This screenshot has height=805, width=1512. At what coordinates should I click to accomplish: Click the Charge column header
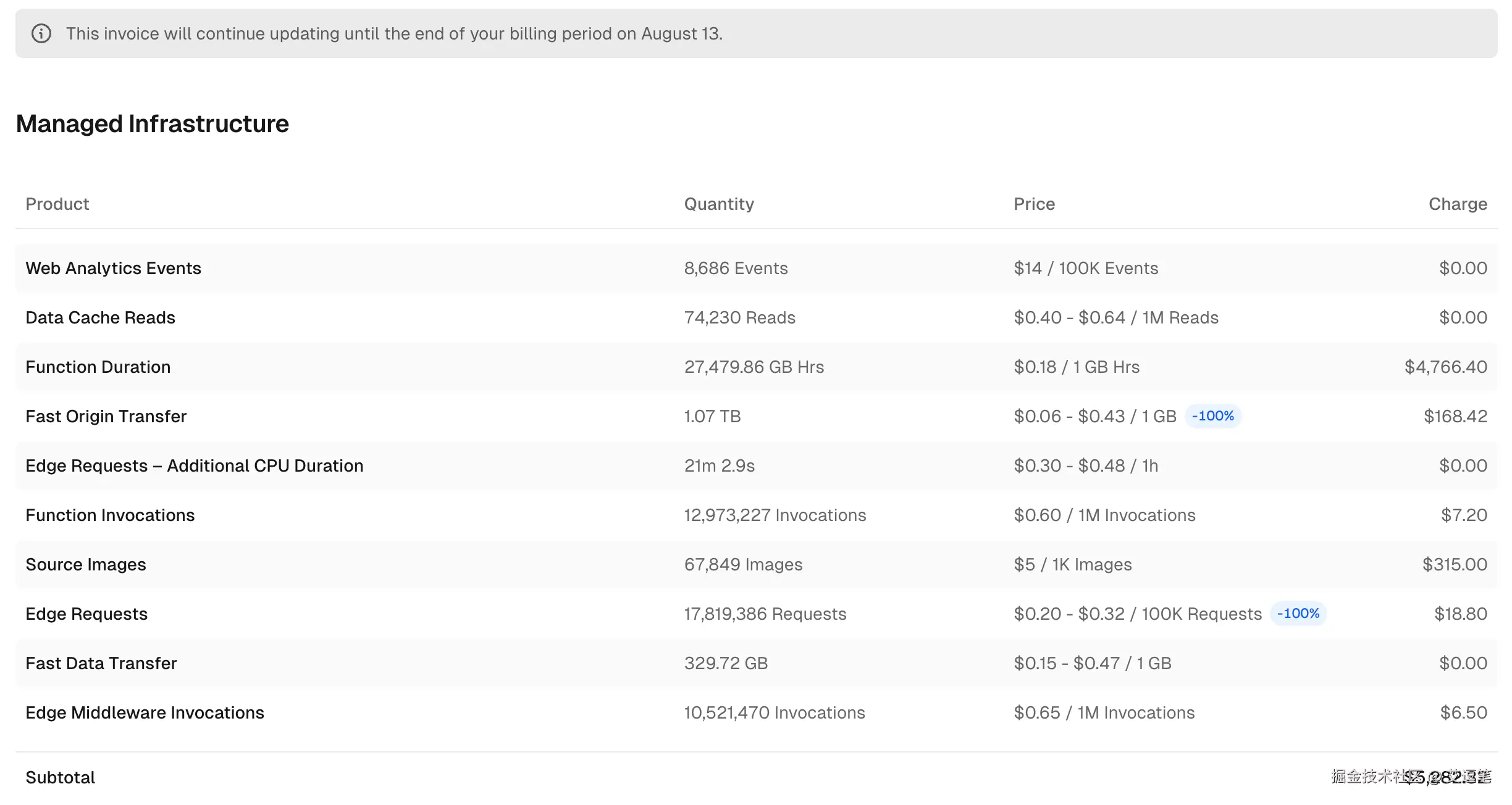pos(1458,204)
